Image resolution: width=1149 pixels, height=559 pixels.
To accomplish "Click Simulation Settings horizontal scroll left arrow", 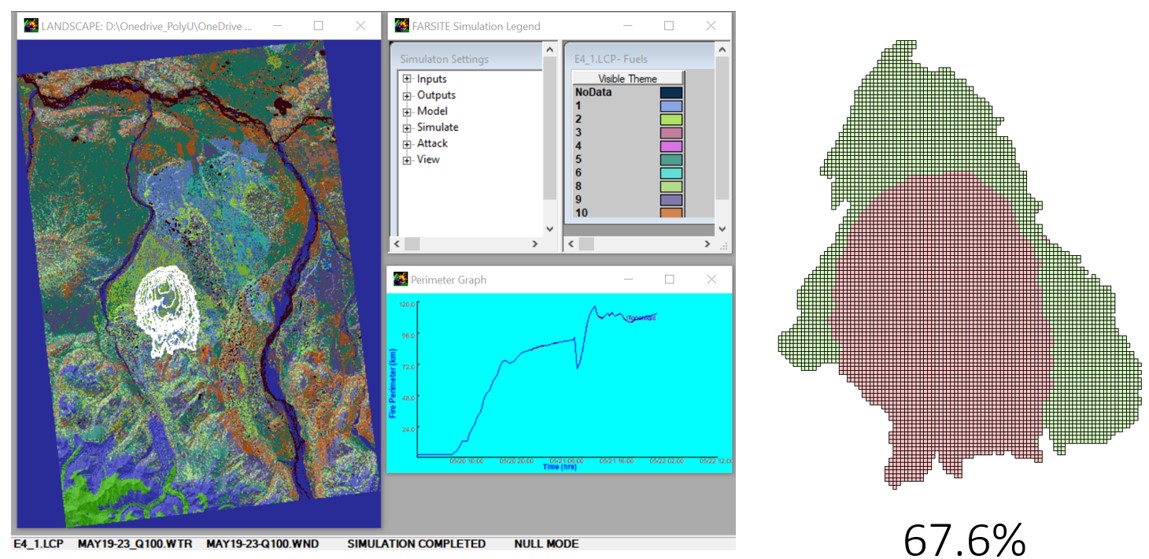I will coord(396,243).
